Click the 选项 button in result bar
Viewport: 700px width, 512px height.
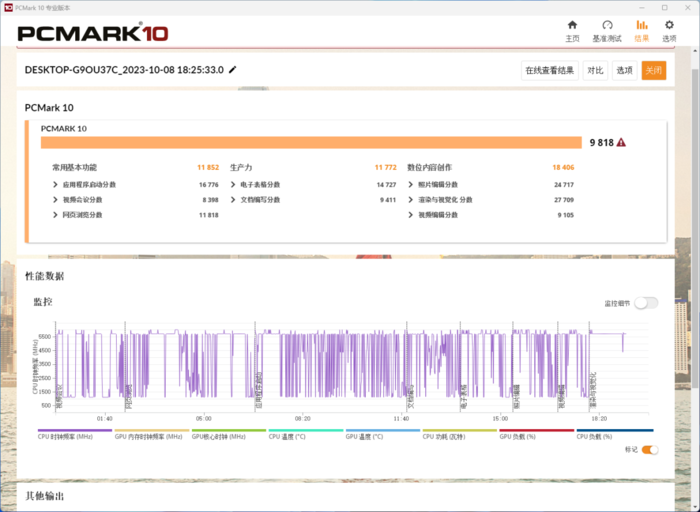coord(625,71)
